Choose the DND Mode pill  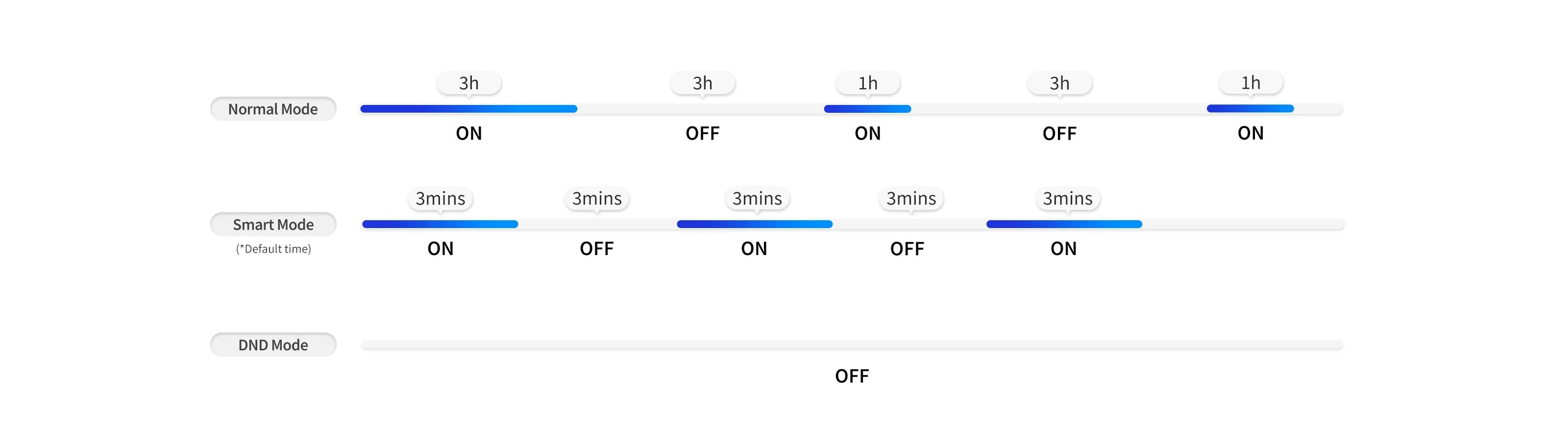(273, 345)
